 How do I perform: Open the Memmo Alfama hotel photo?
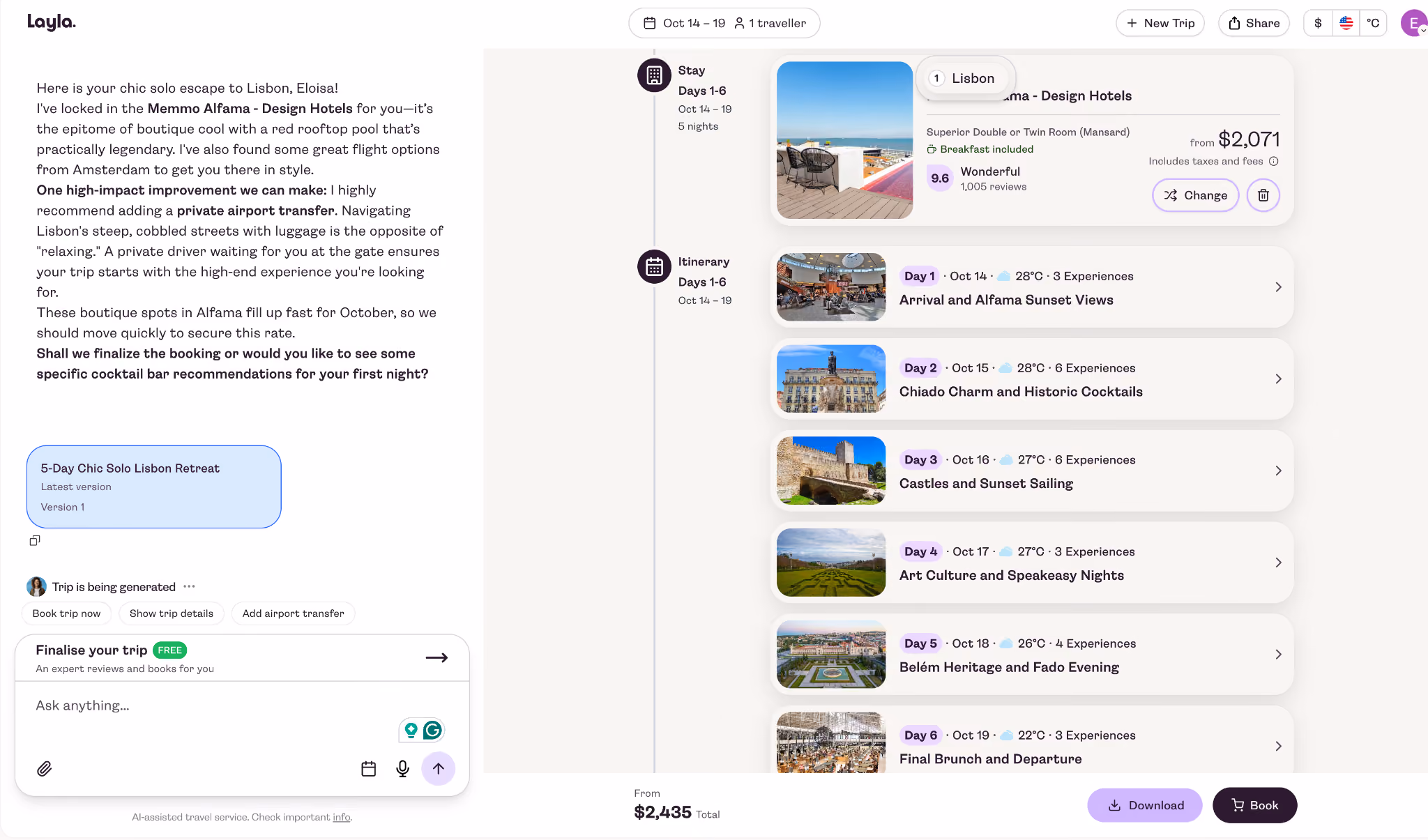click(x=844, y=140)
